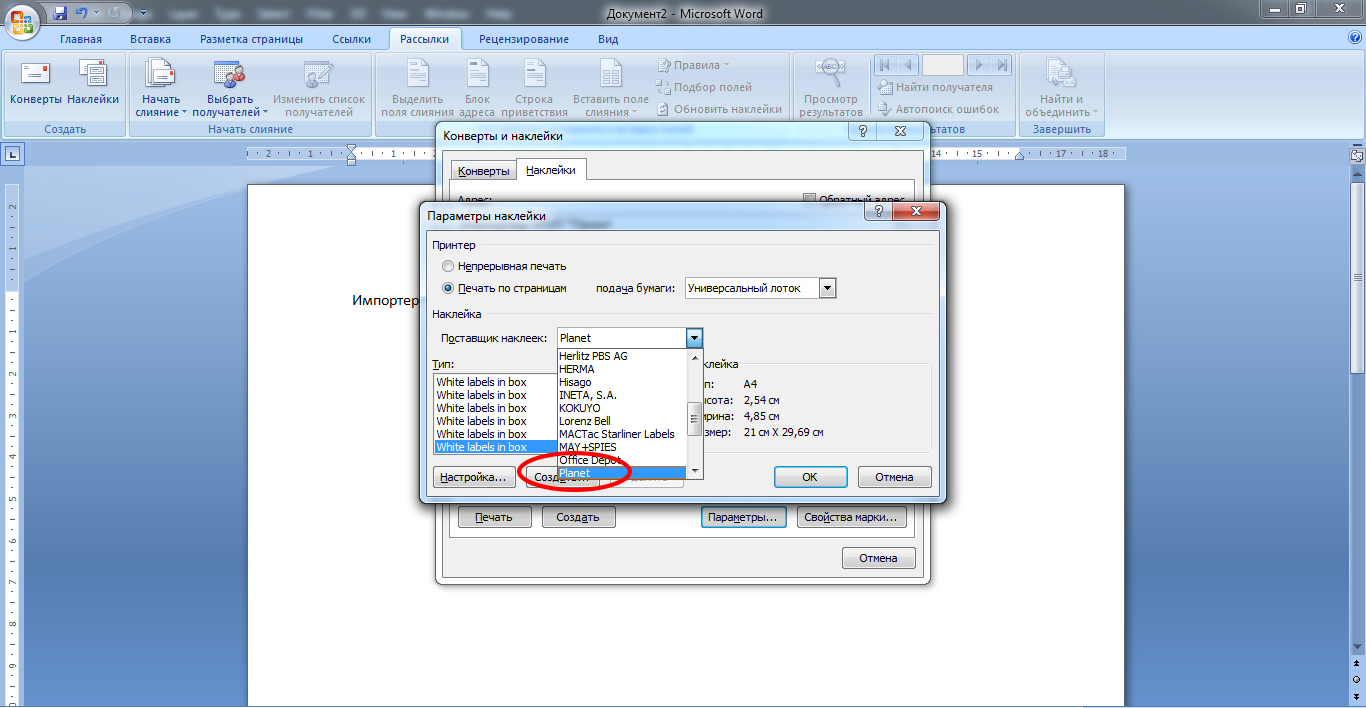Click vendor list scroll up arrow
This screenshot has width=1366, height=708.
click(695, 356)
